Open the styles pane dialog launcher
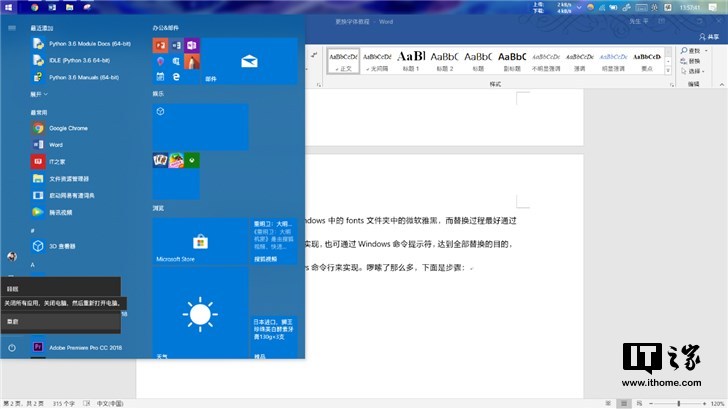 [x=671, y=84]
